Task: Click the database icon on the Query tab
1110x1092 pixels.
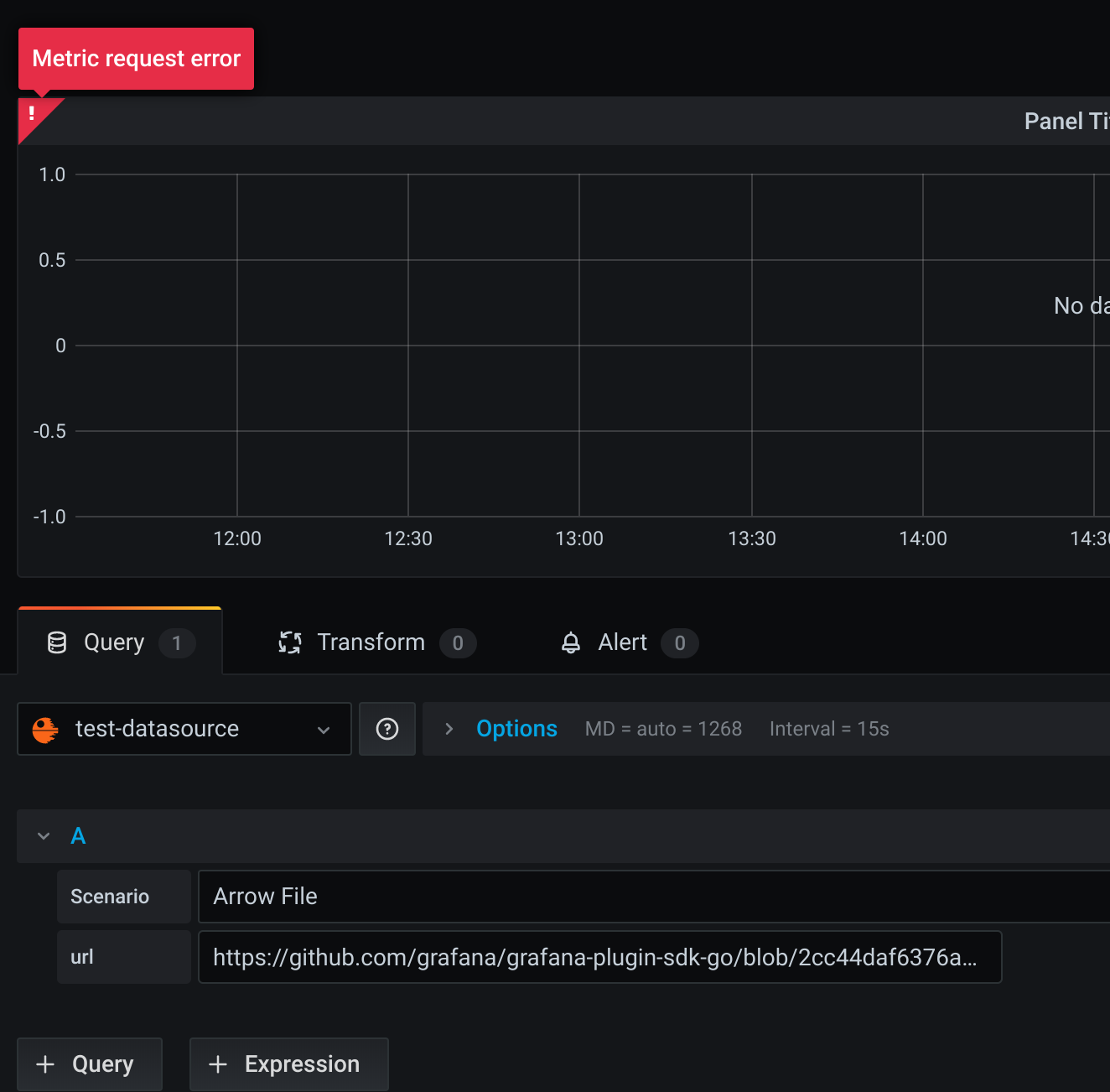Action: (x=56, y=642)
